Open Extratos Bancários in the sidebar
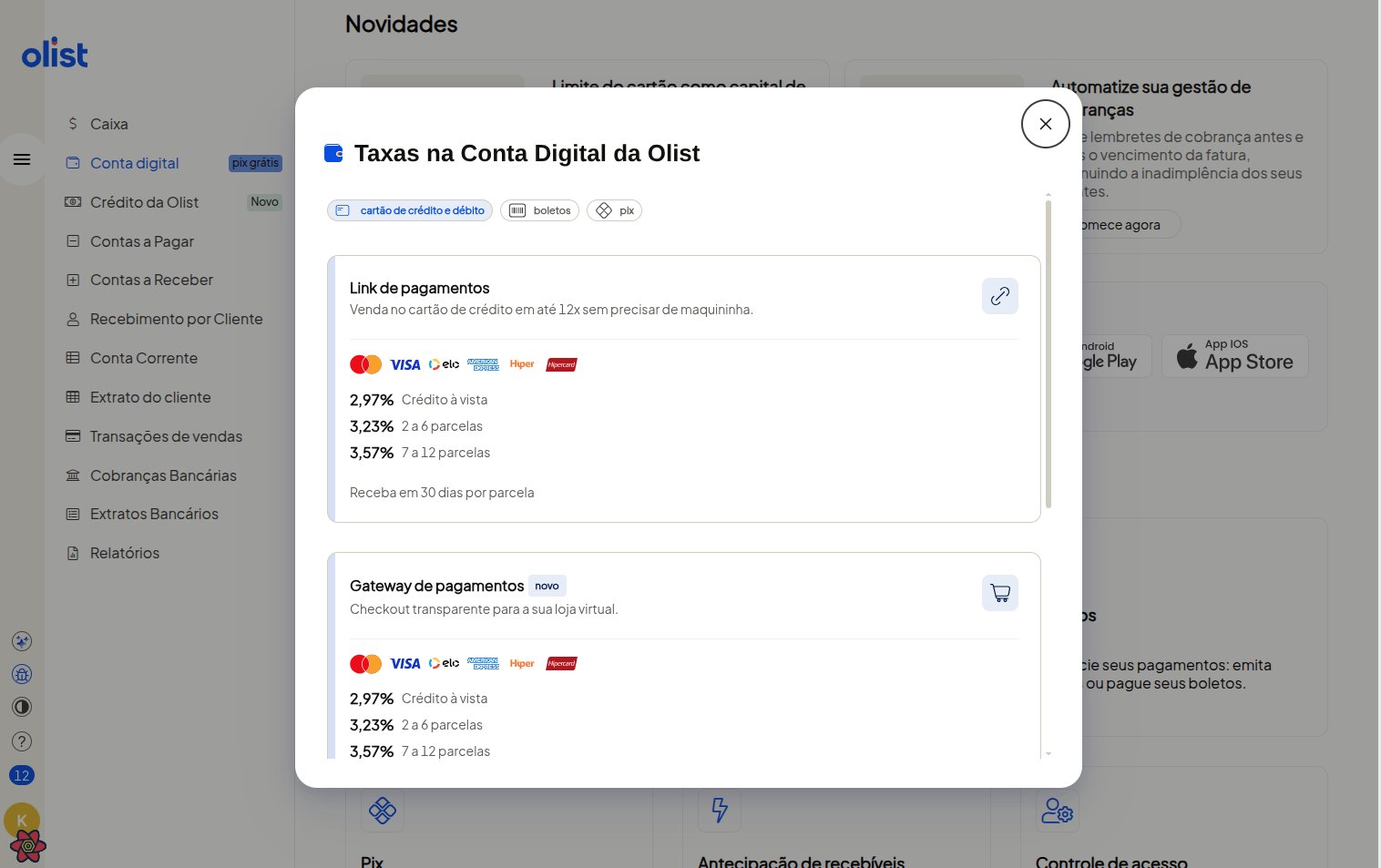Image resolution: width=1381 pixels, height=868 pixels. coord(154,514)
